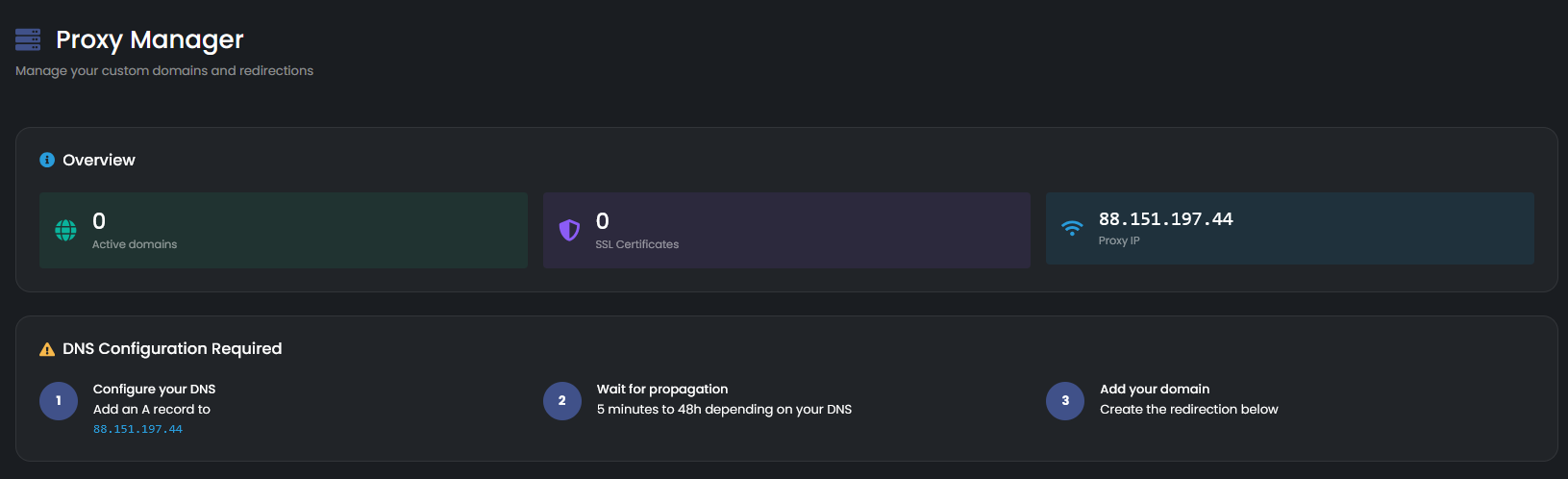Viewport: 1568px width, 479px height.
Task: Click the blue Wi-Fi Proxy IP icon
Action: (1072, 228)
